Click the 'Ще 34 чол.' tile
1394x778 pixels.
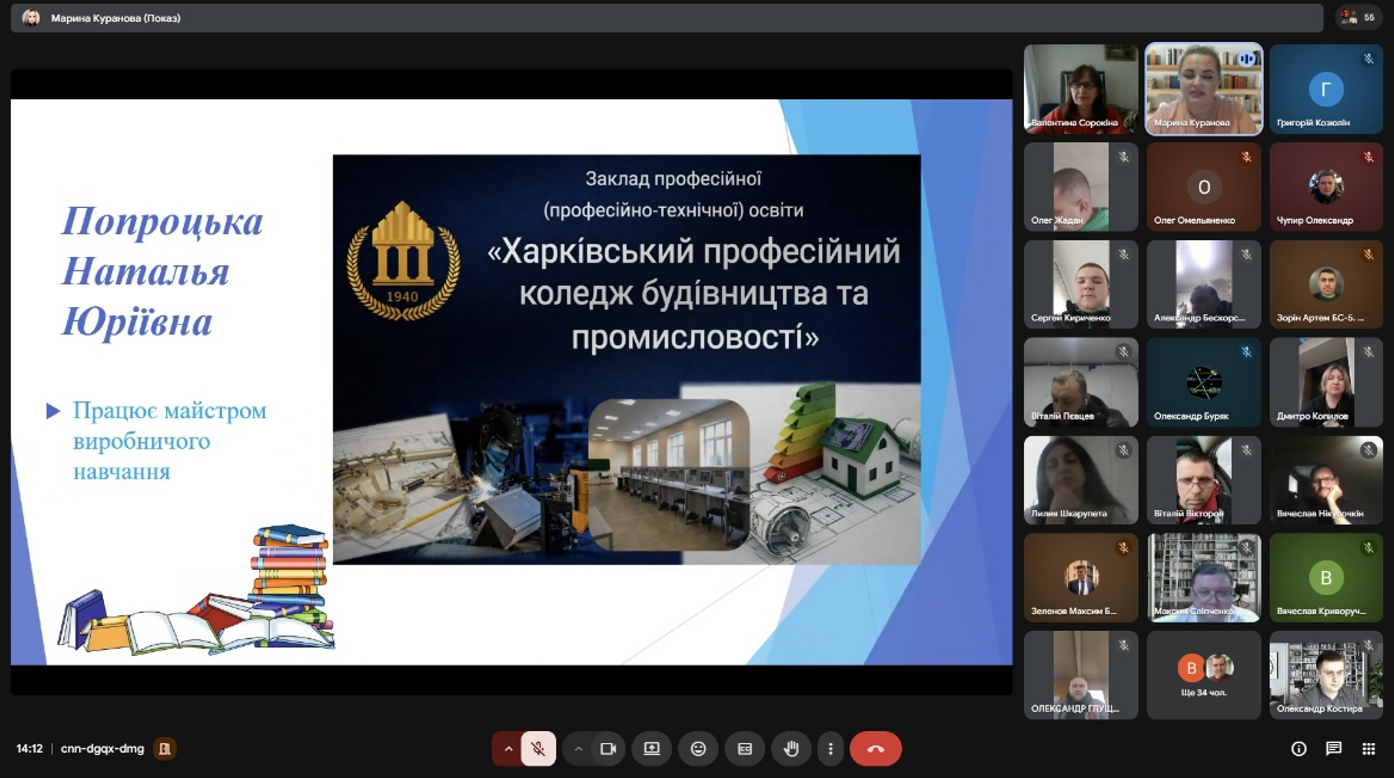pos(1203,675)
